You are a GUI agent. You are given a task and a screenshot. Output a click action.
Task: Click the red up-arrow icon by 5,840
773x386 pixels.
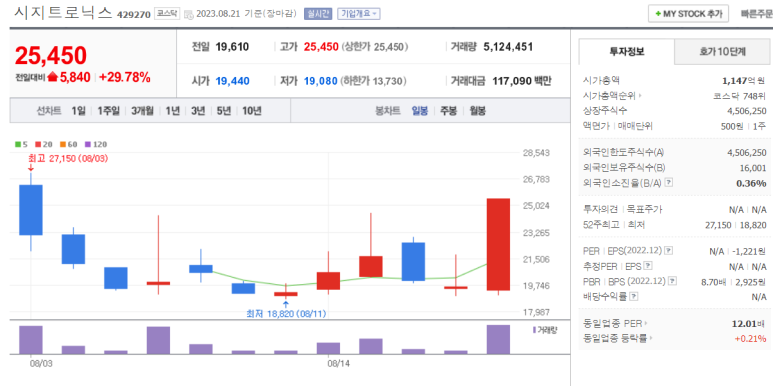tap(53, 77)
